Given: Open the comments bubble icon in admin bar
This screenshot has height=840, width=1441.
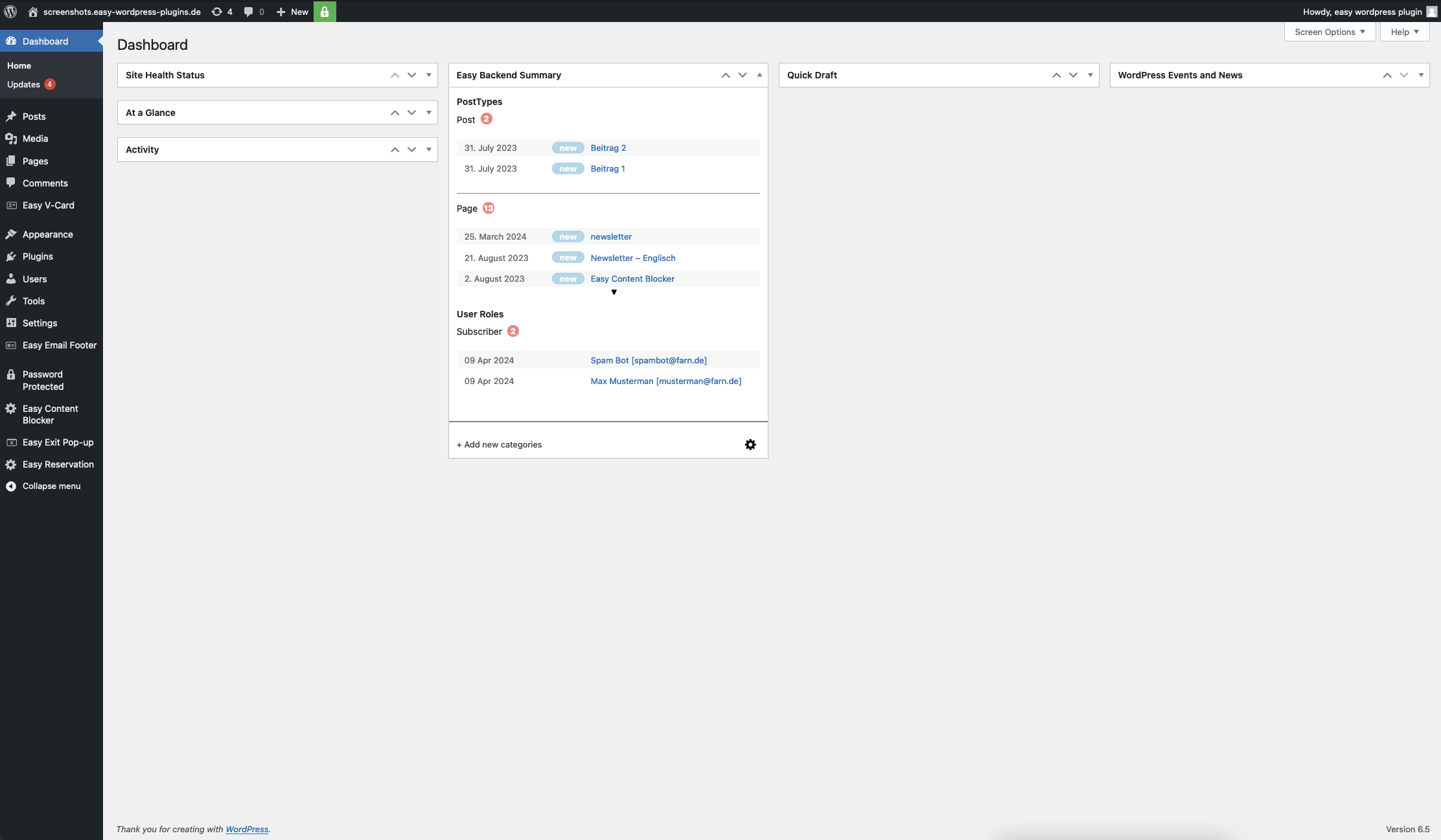Looking at the screenshot, I should click(x=248, y=12).
